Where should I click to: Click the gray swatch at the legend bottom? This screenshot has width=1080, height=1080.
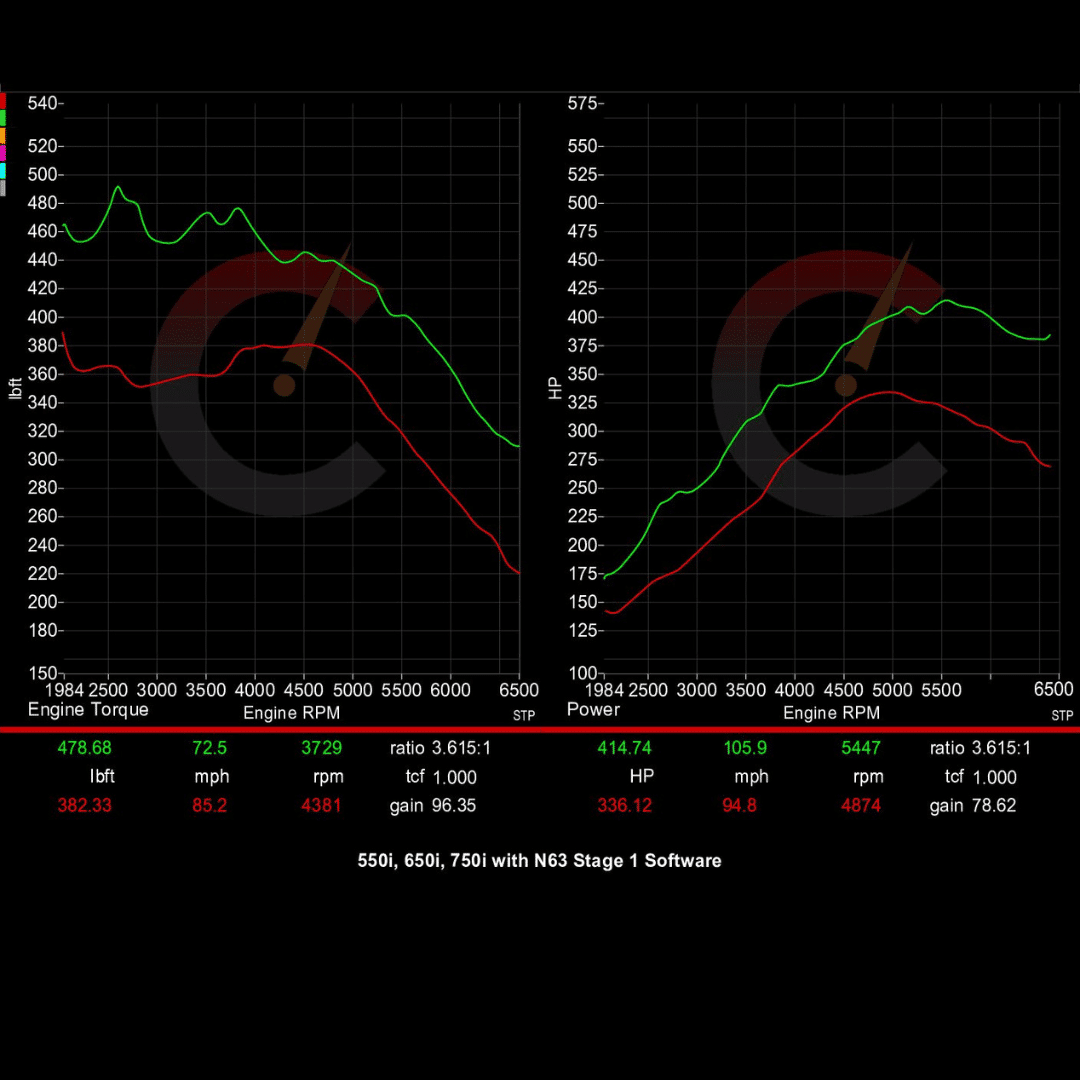(x=4, y=186)
